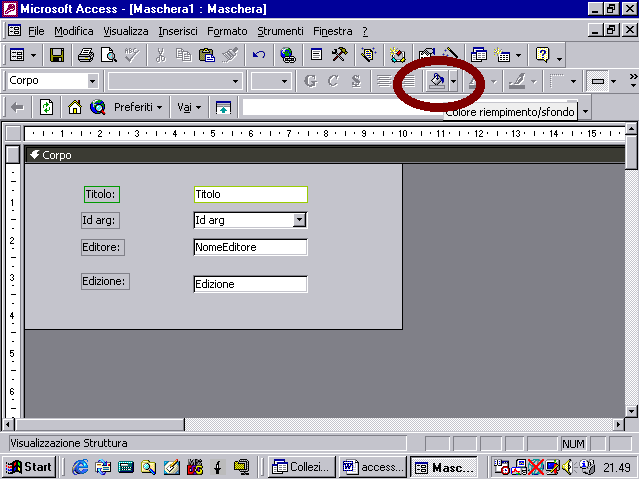Image resolution: width=639 pixels, height=479 pixels.
Task: Open the Corpo object dropdown
Action: [x=93, y=81]
